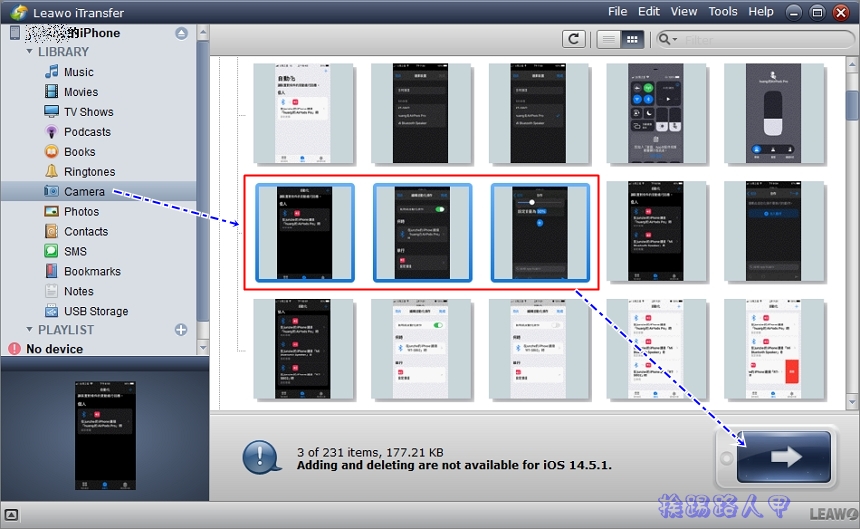Collapse the LIBRARY section
The image size is (860, 529).
coord(29,52)
